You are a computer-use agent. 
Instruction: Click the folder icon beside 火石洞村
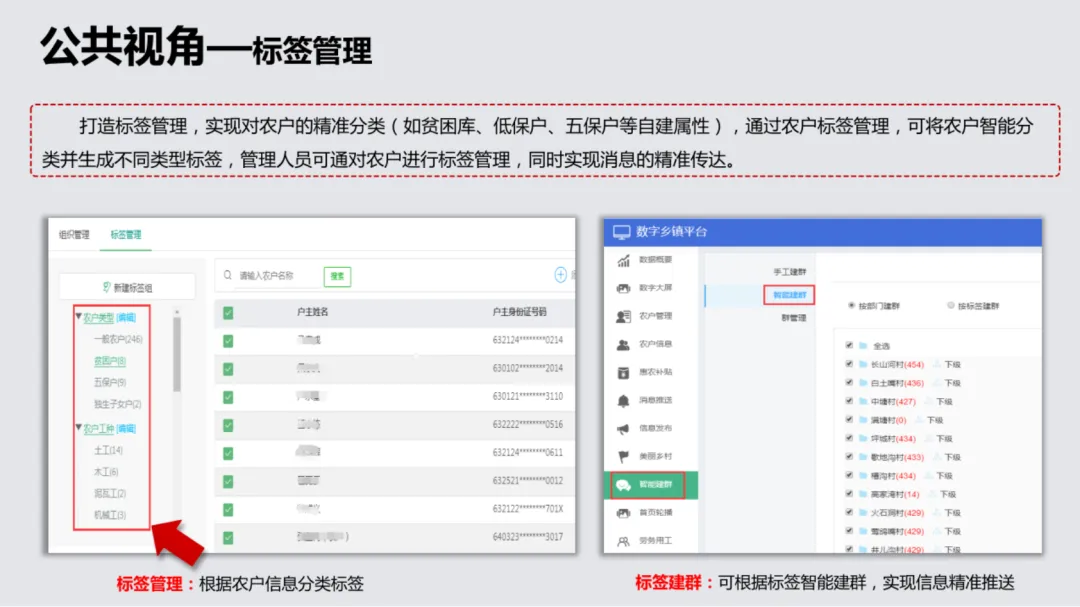point(863,513)
